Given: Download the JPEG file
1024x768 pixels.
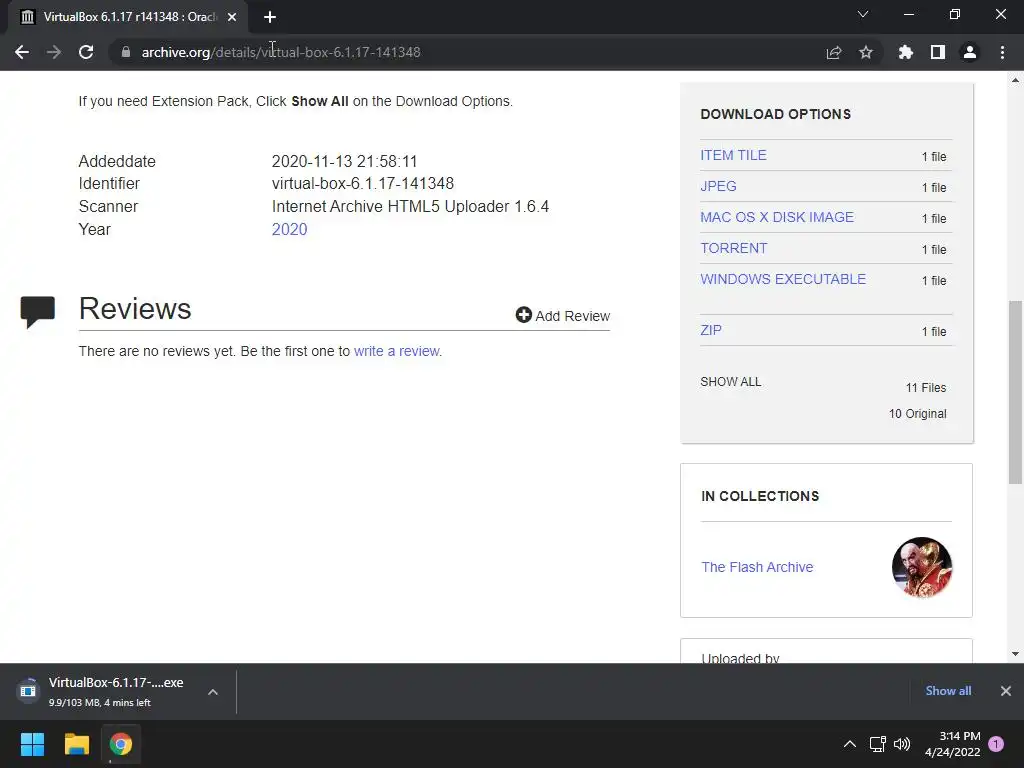Looking at the screenshot, I should (x=718, y=186).
